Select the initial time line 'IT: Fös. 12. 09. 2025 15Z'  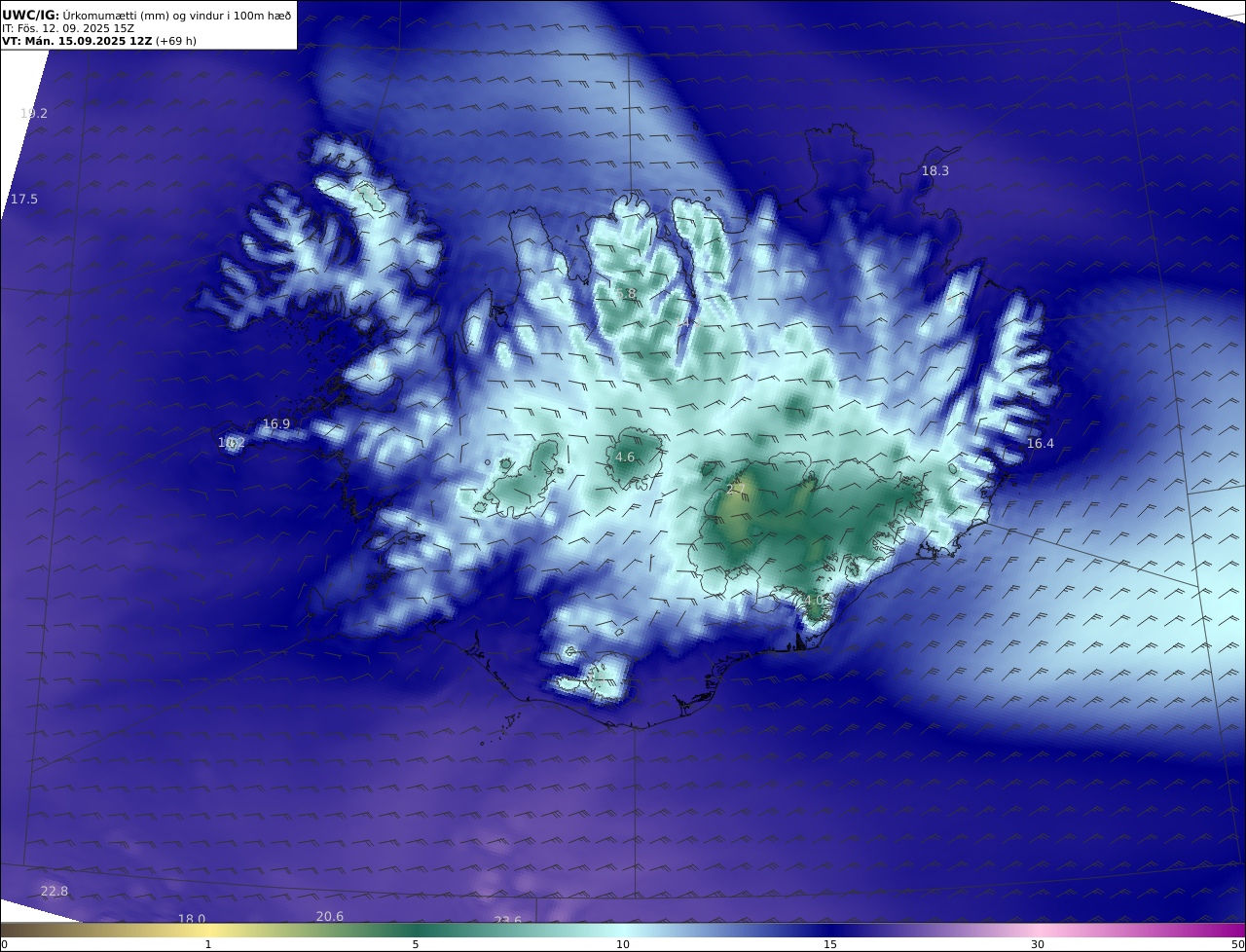[x=68, y=28]
